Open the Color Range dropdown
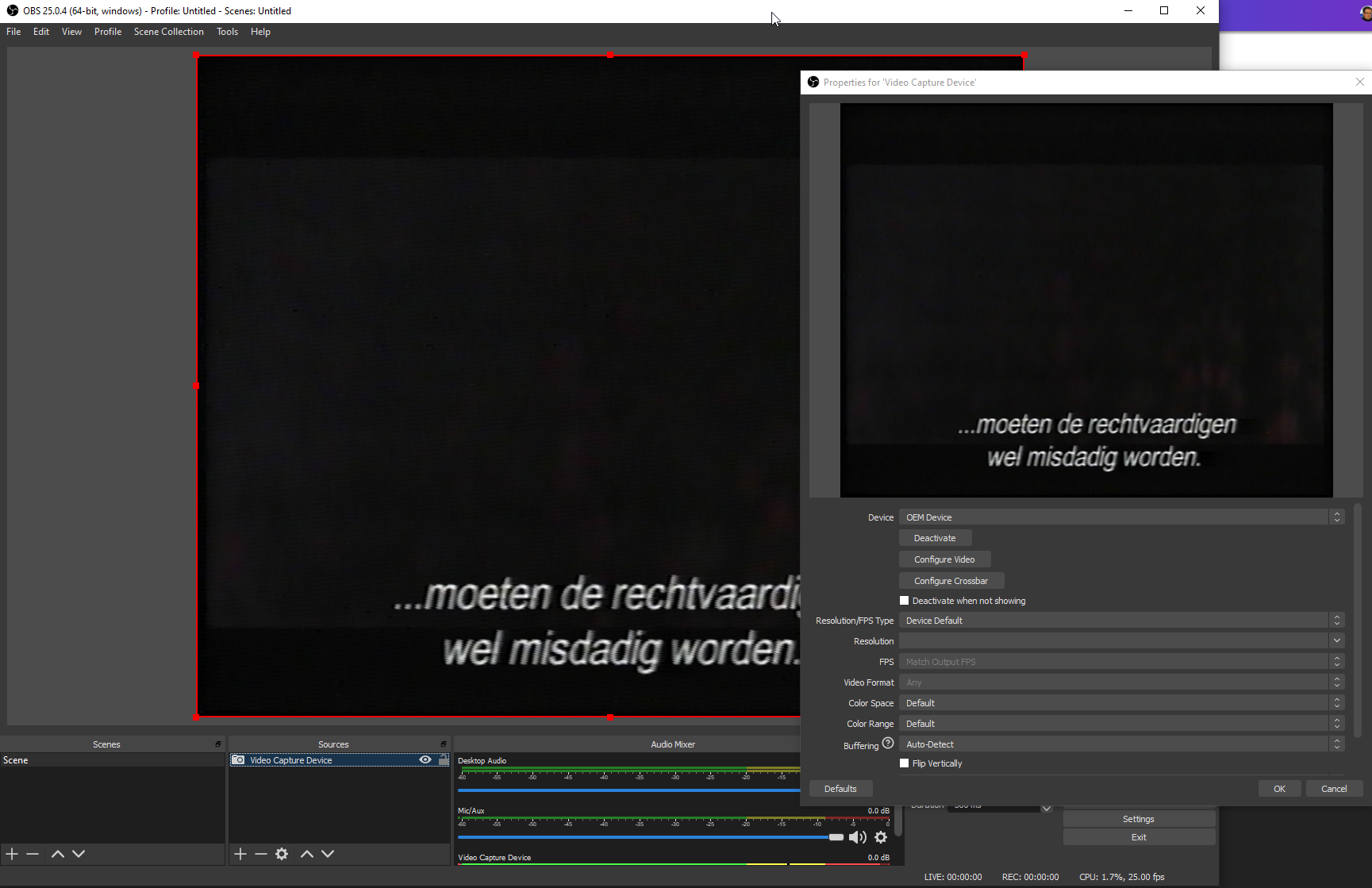Image resolution: width=1372 pixels, height=888 pixels. click(1120, 724)
